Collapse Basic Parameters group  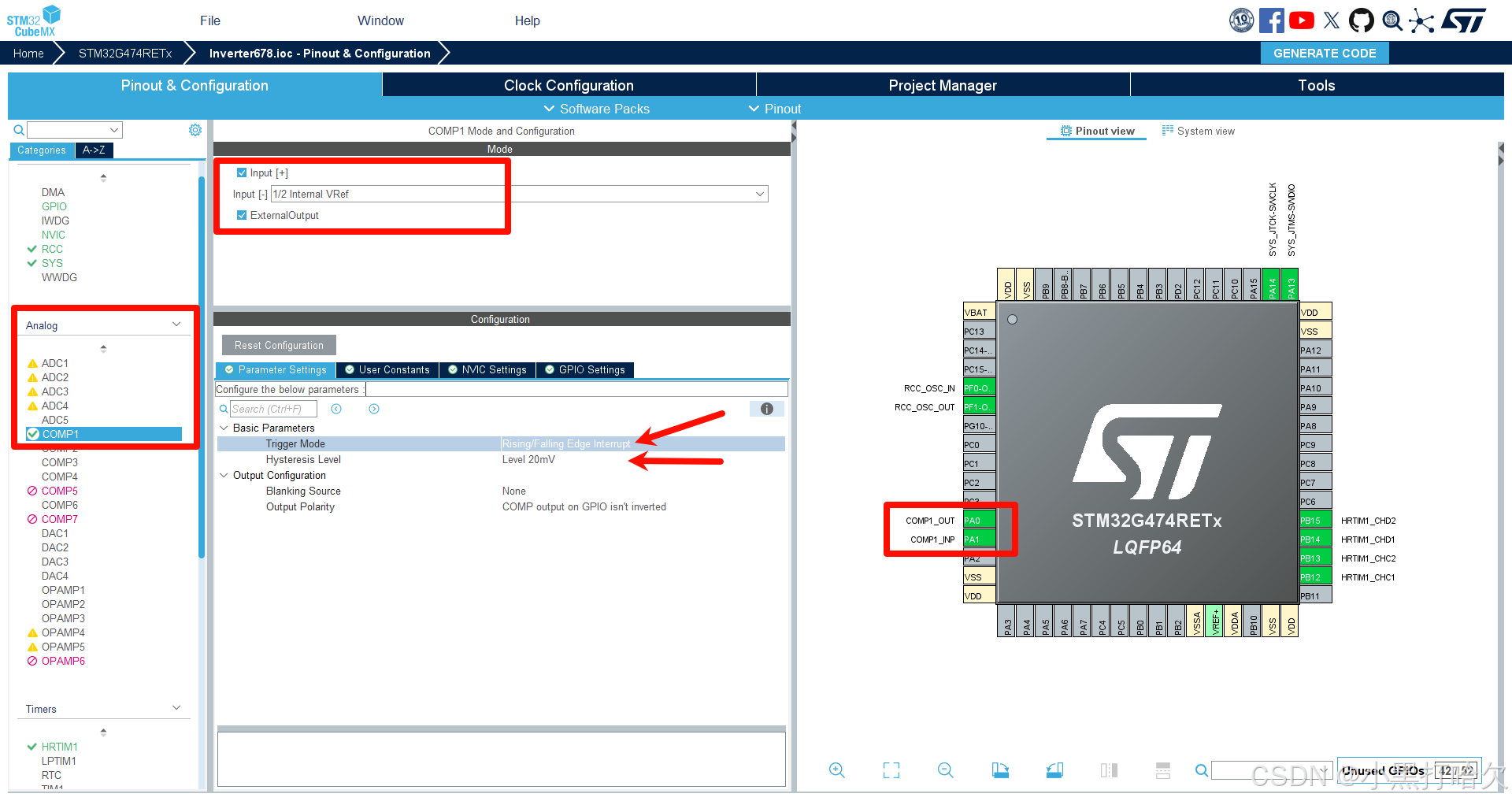[224, 428]
